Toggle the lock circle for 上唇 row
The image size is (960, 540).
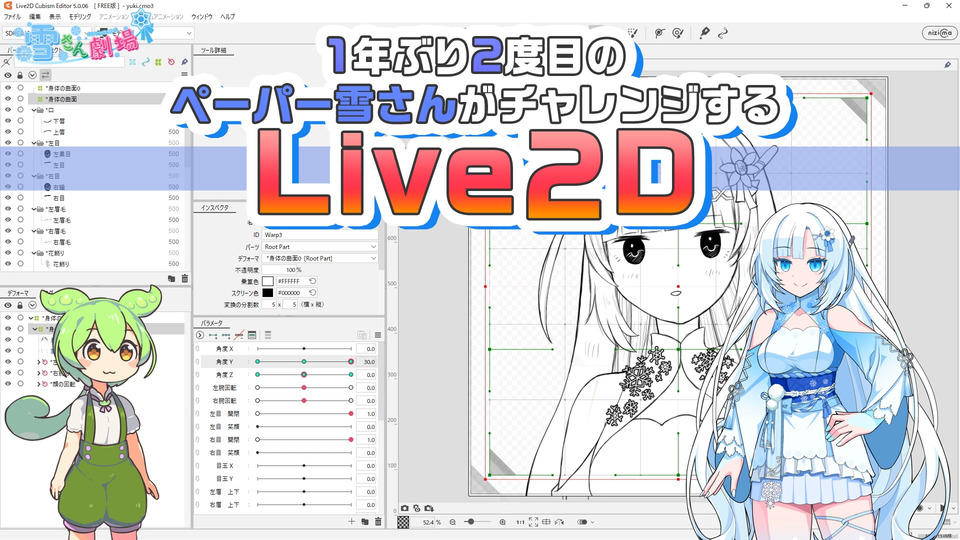(x=20, y=132)
